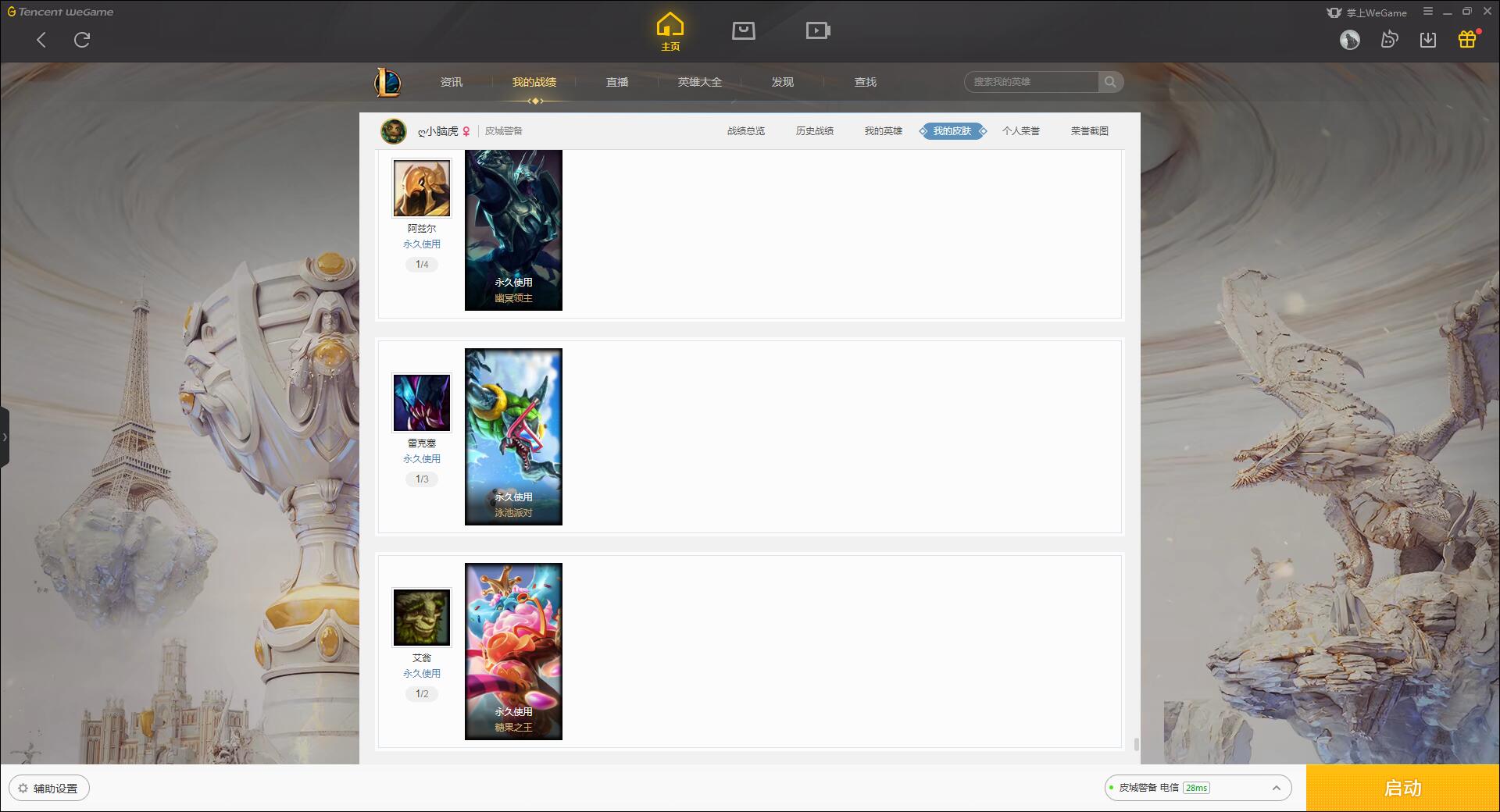The height and width of the screenshot is (812, 1500).
Task: Go back with the back arrow
Action: click(x=41, y=40)
